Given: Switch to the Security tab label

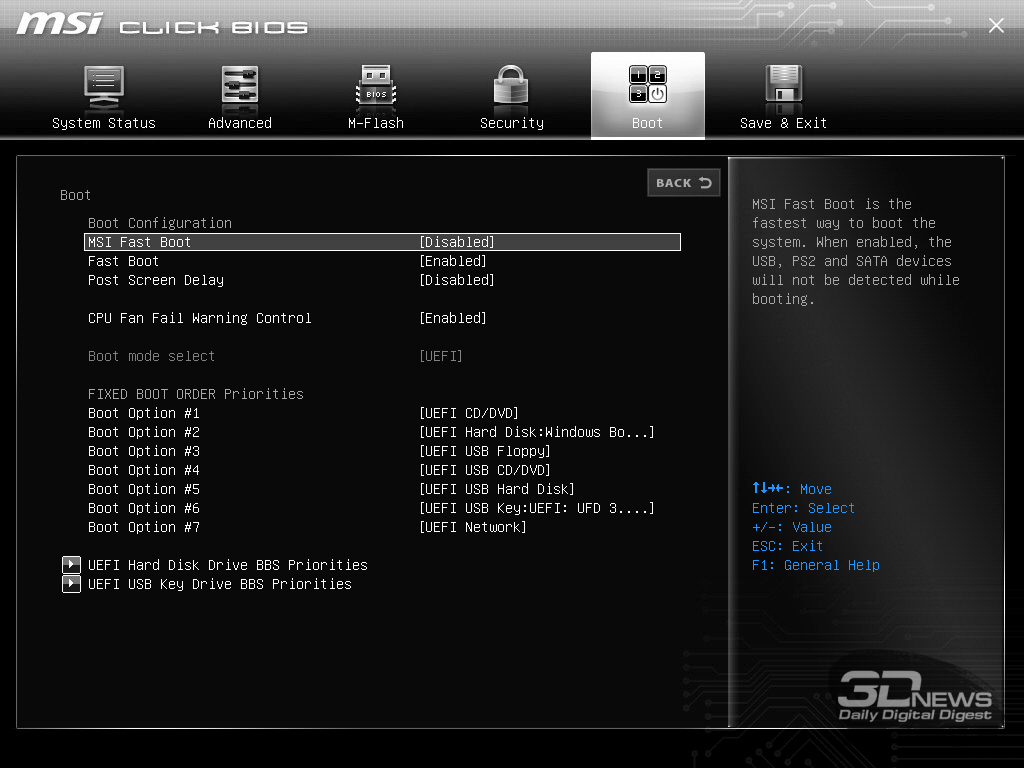Looking at the screenshot, I should tap(511, 123).
